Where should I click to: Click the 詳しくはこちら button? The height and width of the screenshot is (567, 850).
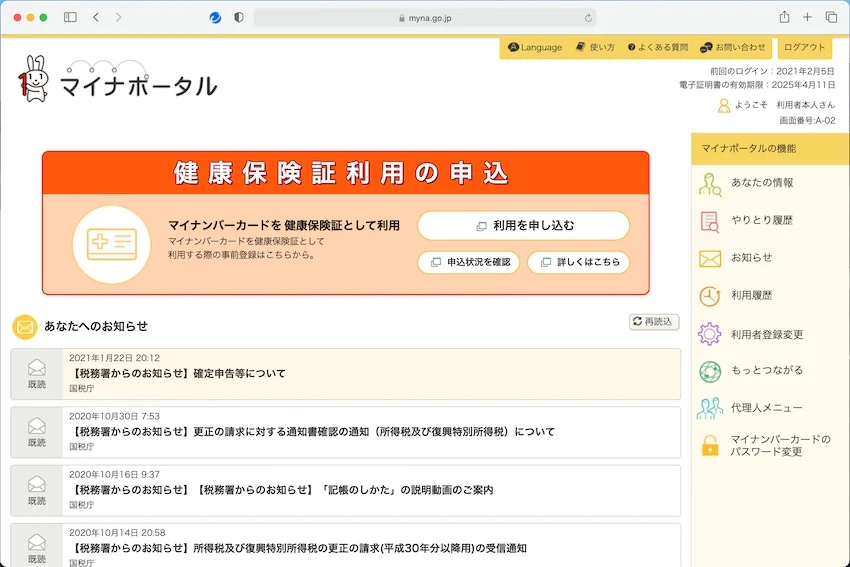point(578,262)
